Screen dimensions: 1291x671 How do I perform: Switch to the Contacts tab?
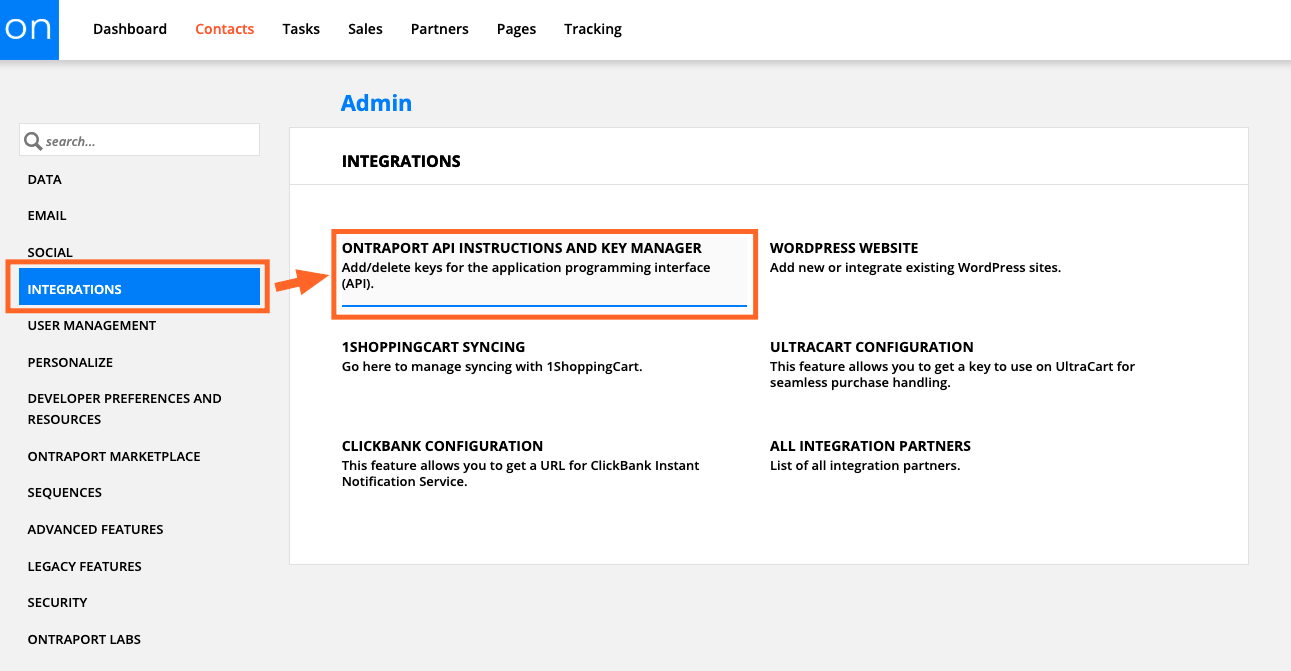click(224, 29)
